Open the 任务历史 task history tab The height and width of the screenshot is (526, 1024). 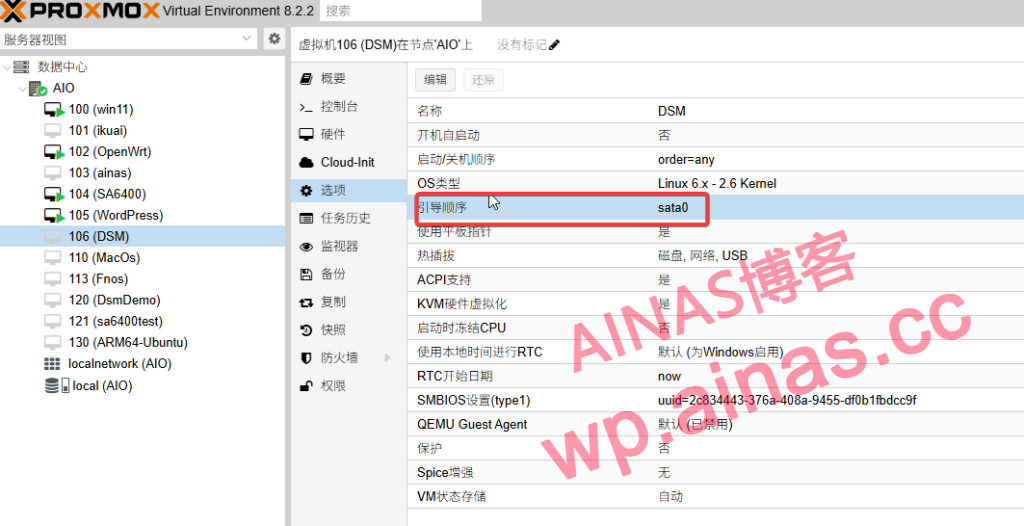click(349, 218)
